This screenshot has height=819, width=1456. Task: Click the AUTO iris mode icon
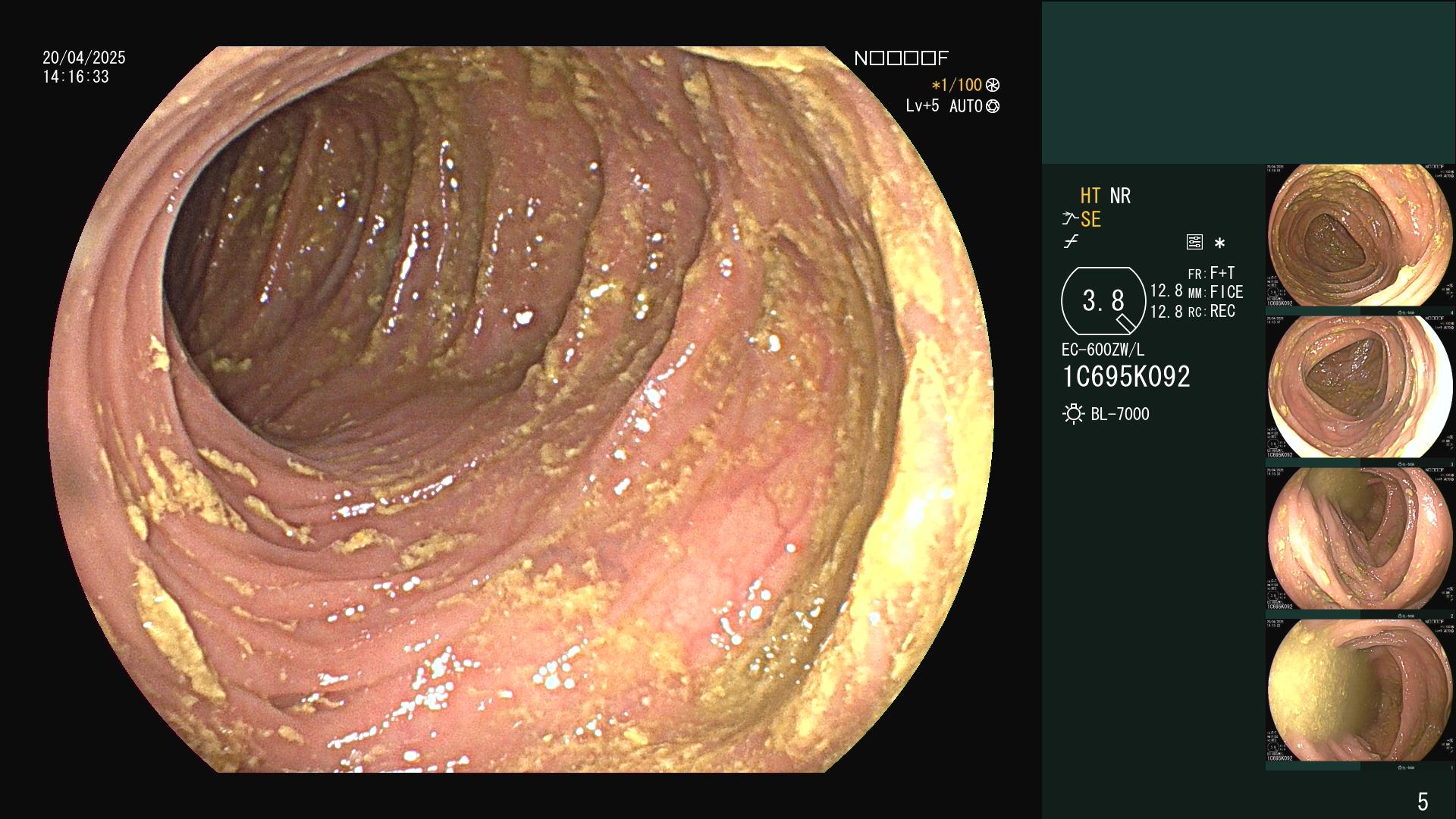point(993,107)
